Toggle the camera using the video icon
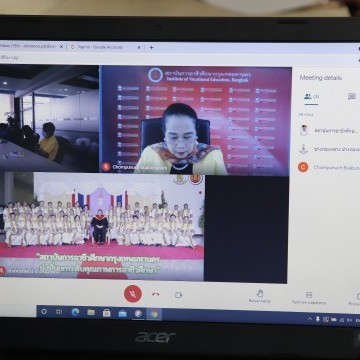 pyautogui.click(x=178, y=295)
